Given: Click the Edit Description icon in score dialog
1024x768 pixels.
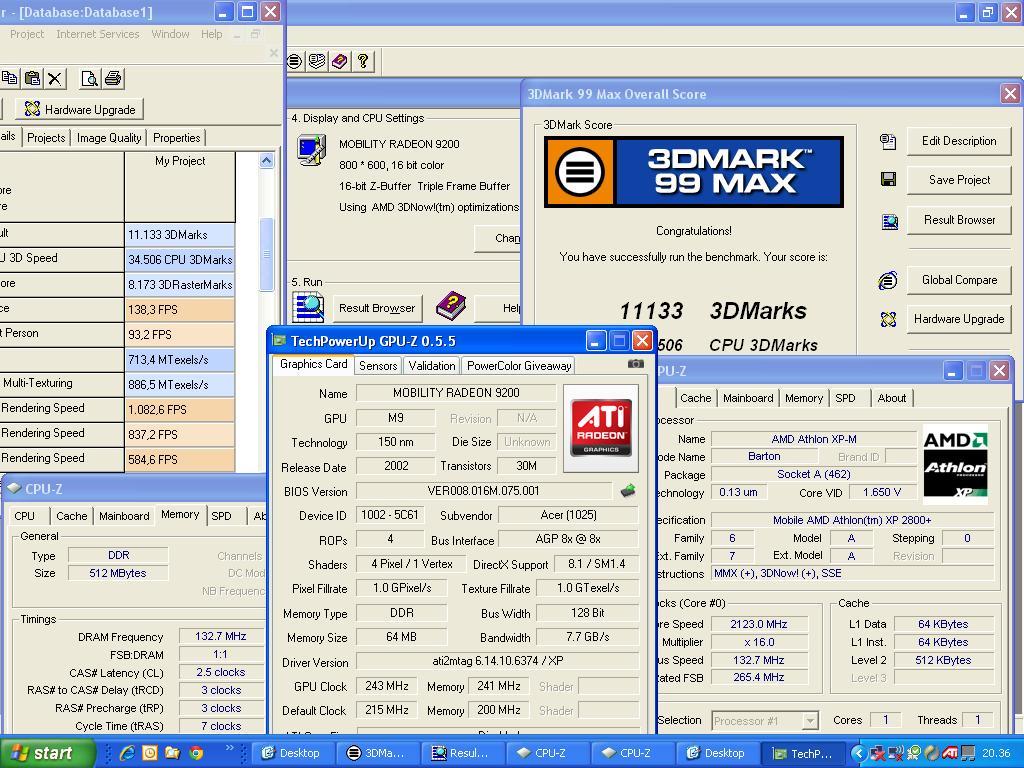Looking at the screenshot, I should coord(888,141).
